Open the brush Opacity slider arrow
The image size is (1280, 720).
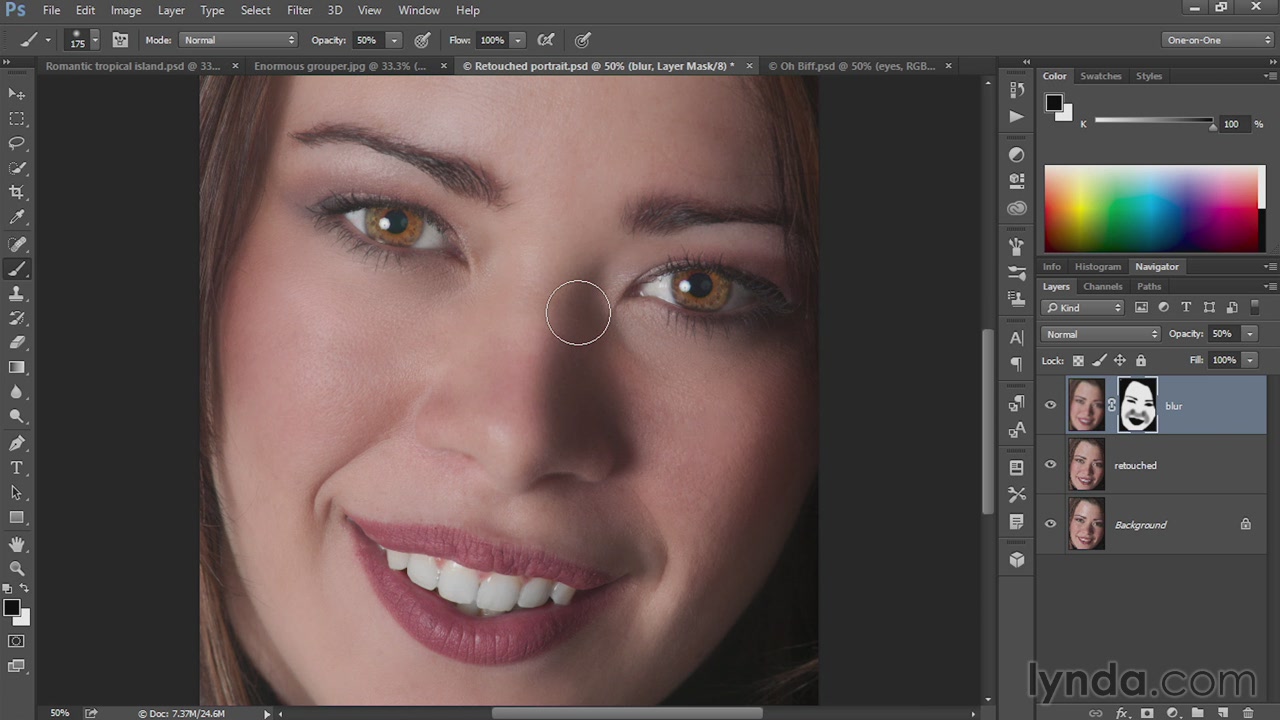(x=394, y=40)
